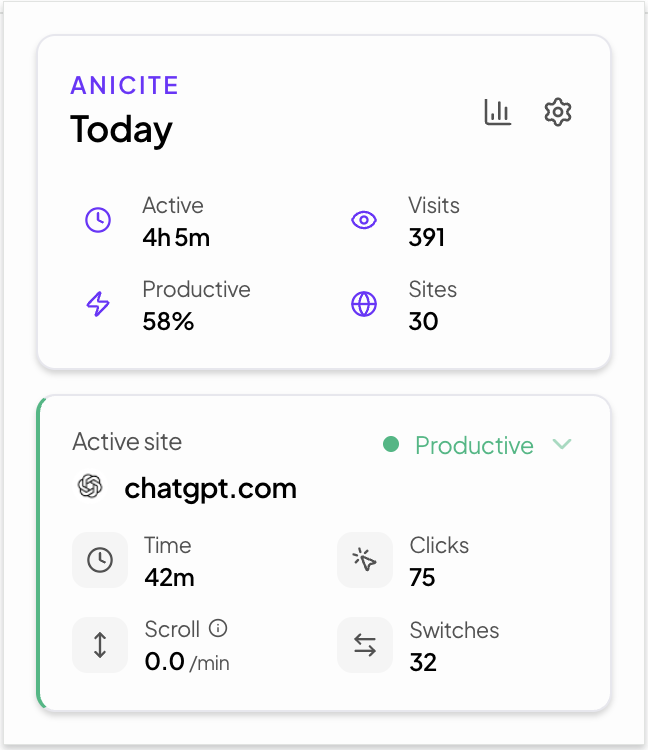This screenshot has width=648, height=750.
Task: Click the Clicks cursor icon
Action: pyautogui.click(x=365, y=560)
